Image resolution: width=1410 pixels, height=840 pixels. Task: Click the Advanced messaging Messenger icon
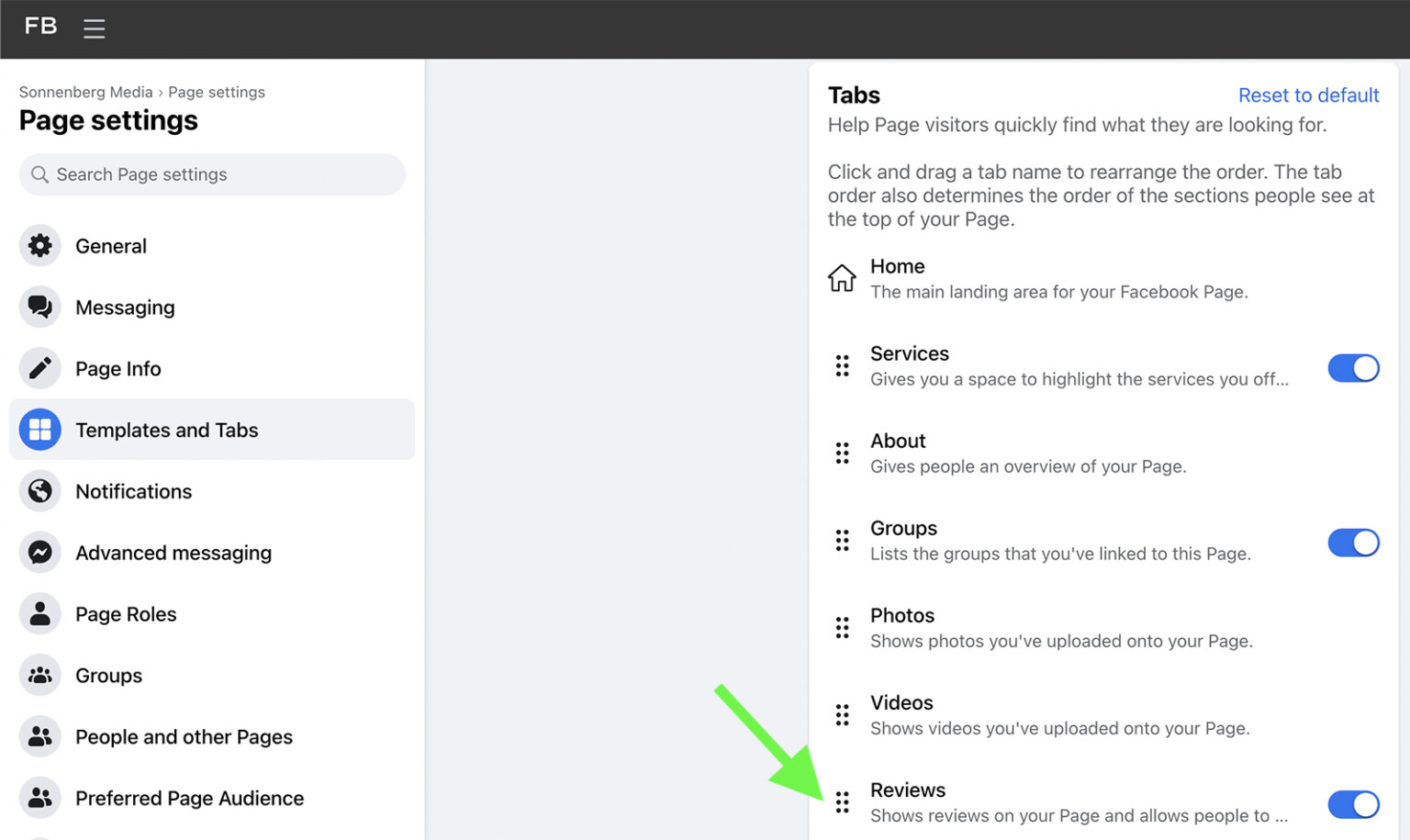pyautogui.click(x=39, y=552)
